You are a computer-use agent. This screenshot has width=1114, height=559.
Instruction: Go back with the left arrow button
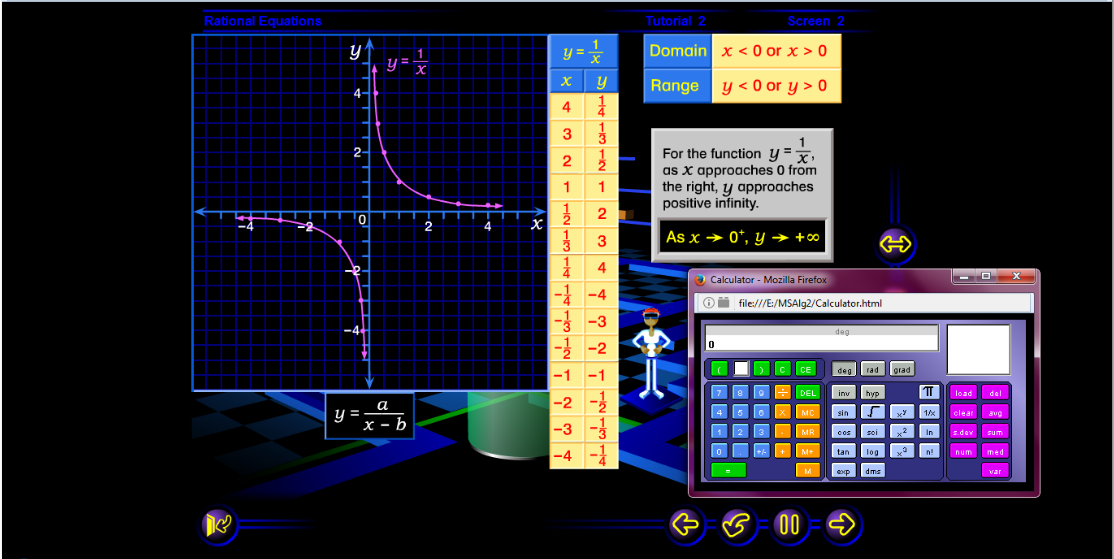[685, 524]
